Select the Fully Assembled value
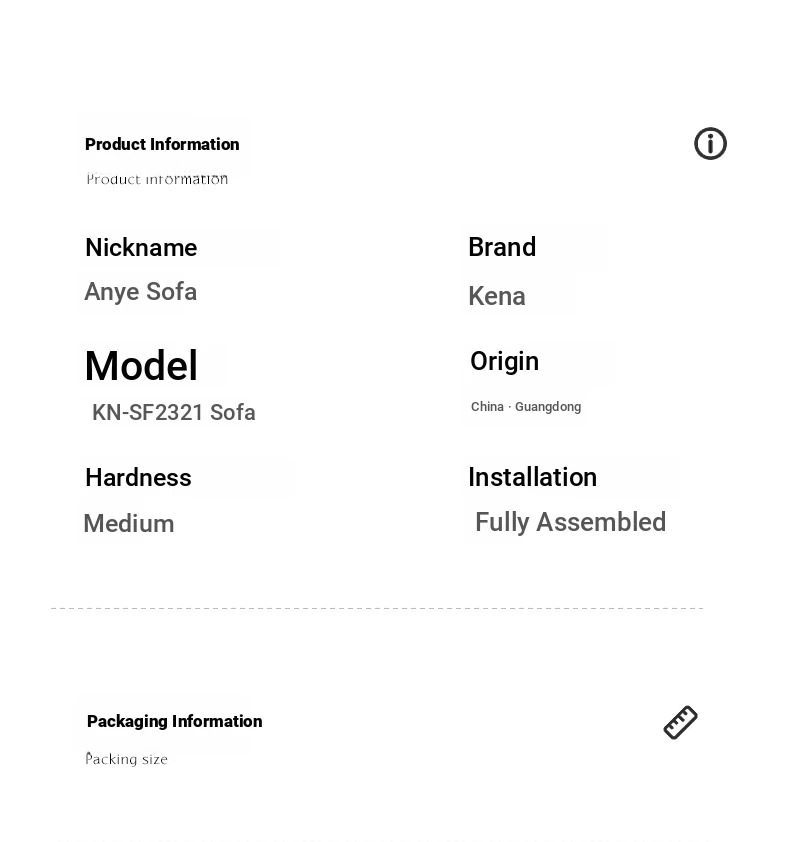 click(x=570, y=522)
